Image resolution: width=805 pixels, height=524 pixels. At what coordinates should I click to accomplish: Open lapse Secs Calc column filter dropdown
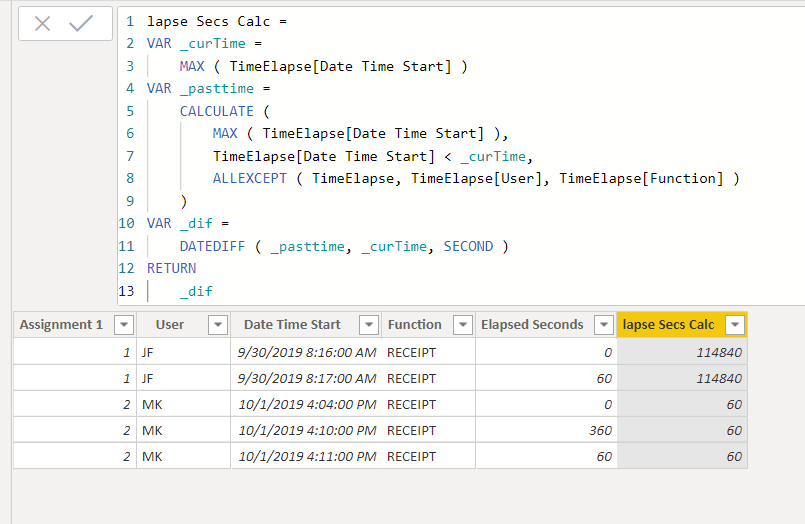click(x=735, y=325)
